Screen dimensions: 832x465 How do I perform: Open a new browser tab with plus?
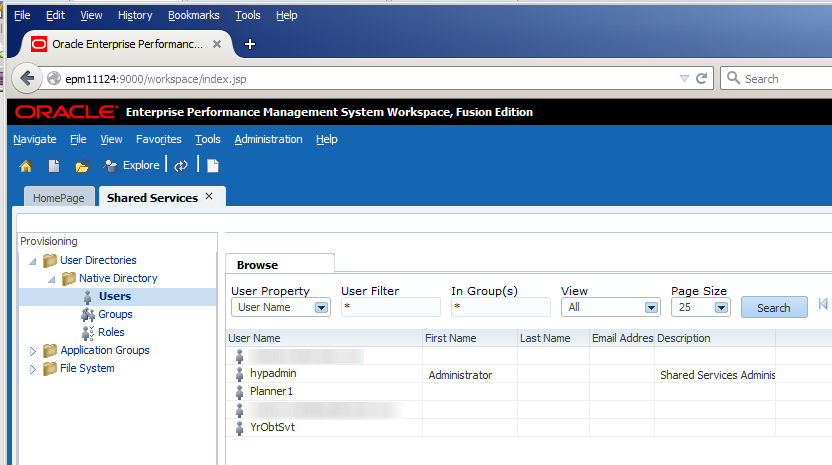point(250,44)
